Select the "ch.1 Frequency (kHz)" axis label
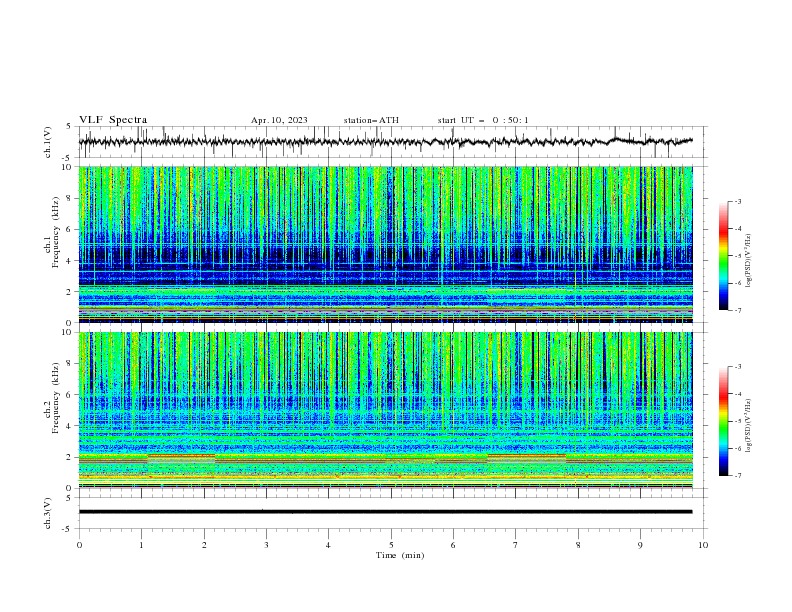The height and width of the screenshot is (612, 792). (x=52, y=232)
